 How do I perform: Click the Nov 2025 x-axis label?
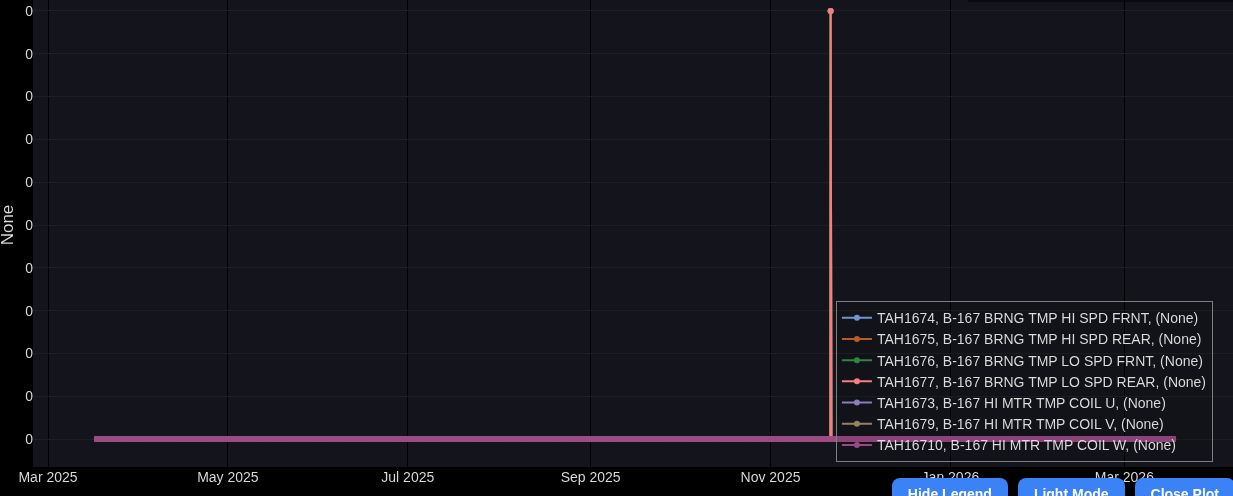[x=770, y=477]
